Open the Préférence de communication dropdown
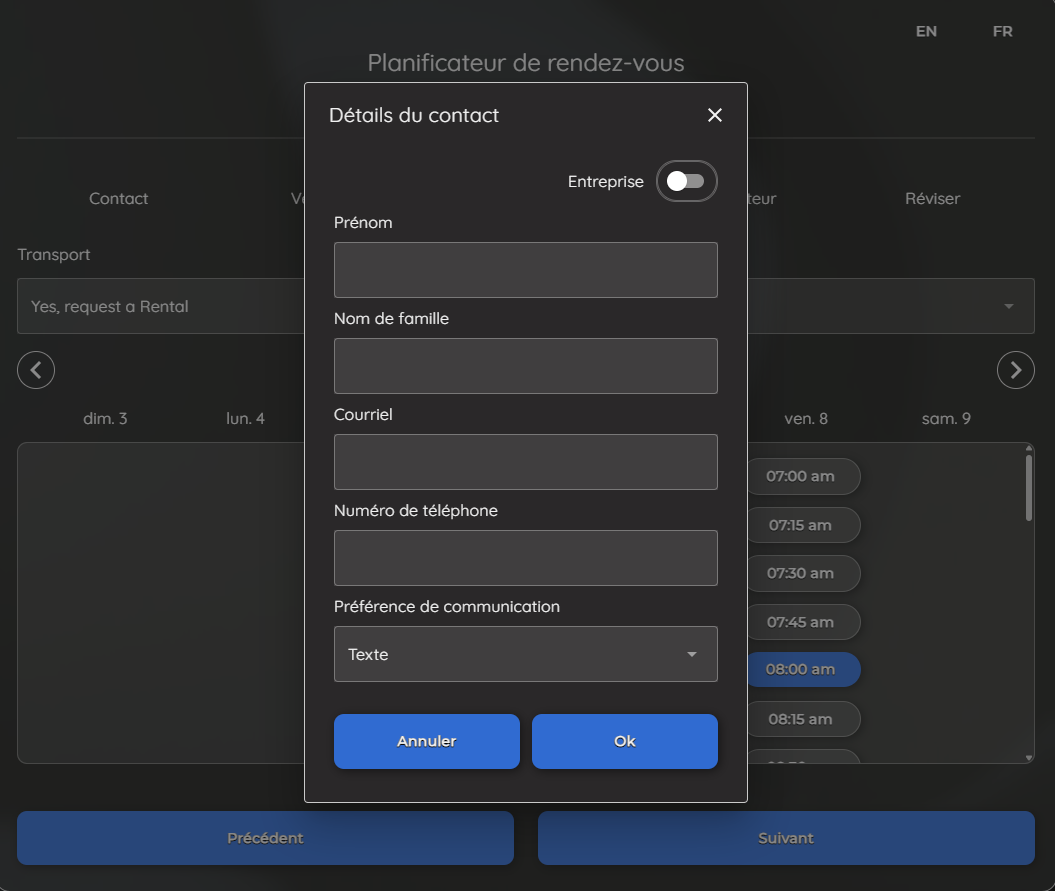This screenshot has width=1055, height=891. tap(525, 654)
